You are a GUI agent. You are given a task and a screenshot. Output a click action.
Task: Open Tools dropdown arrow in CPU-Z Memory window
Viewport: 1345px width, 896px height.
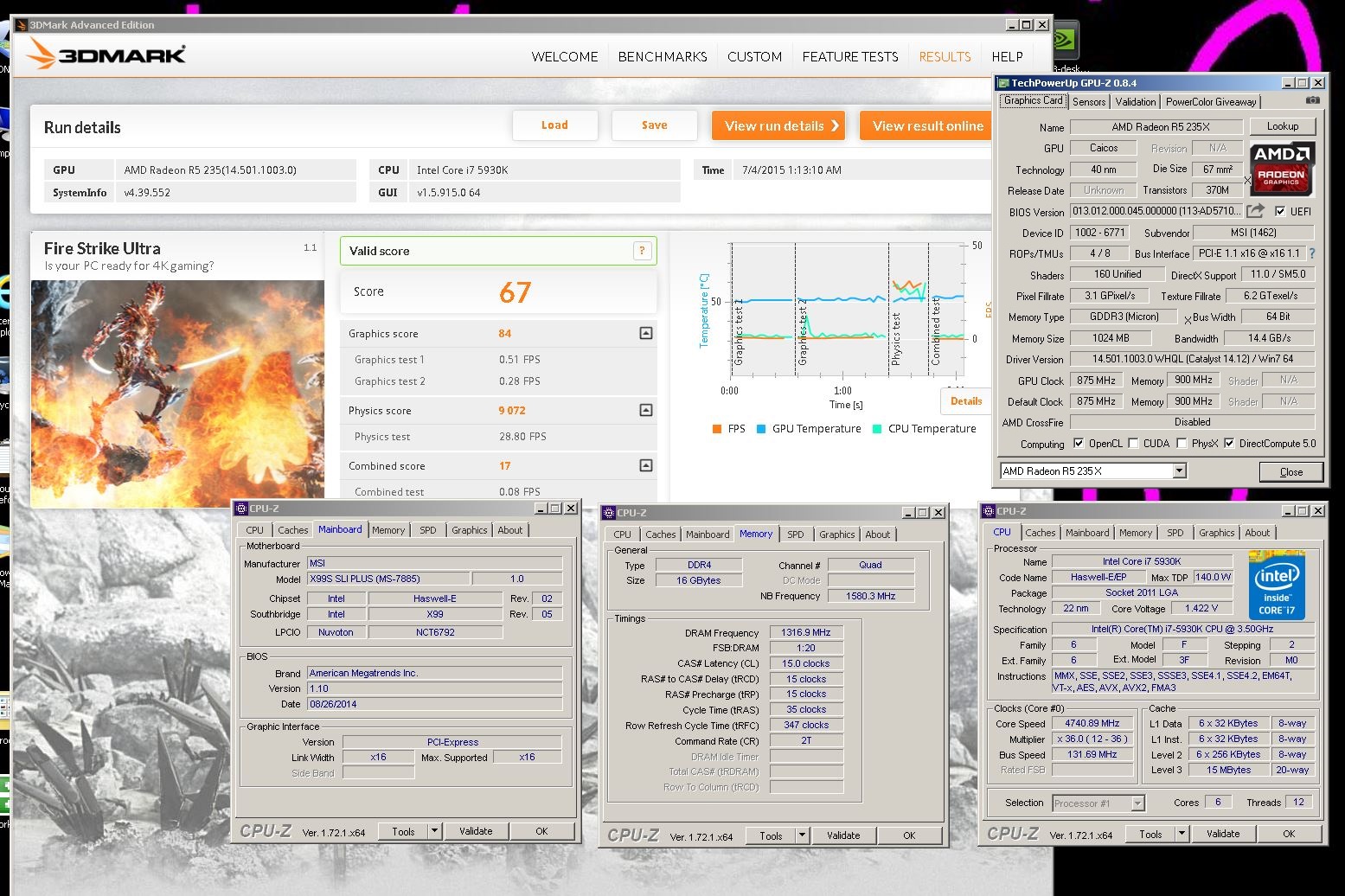803,835
